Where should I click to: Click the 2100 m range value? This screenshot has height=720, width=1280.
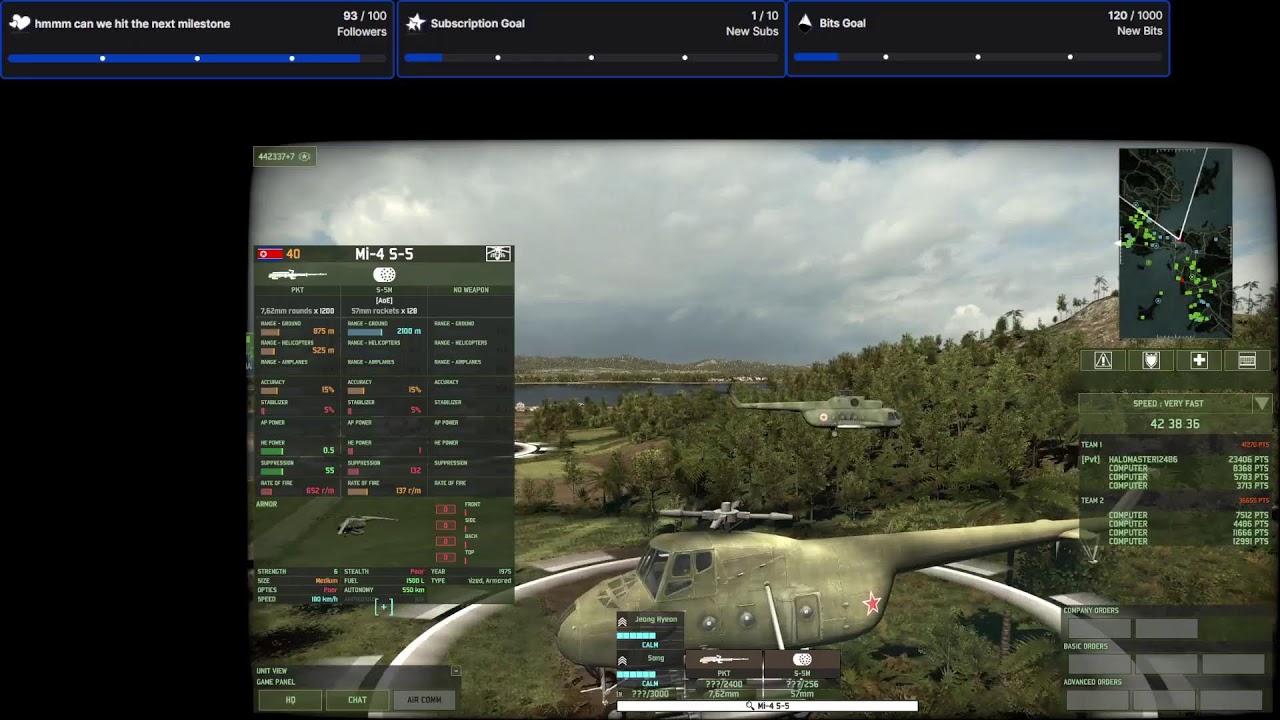click(409, 331)
